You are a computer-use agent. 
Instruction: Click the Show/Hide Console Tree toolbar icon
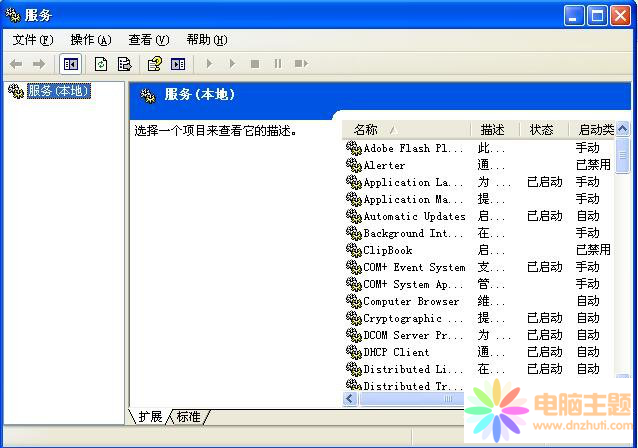pos(71,64)
